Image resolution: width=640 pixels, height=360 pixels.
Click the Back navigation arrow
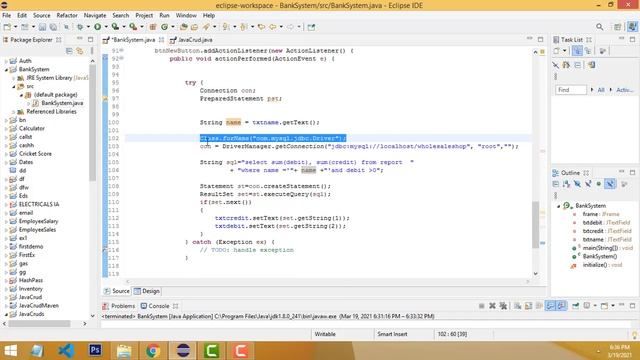tap(272, 27)
